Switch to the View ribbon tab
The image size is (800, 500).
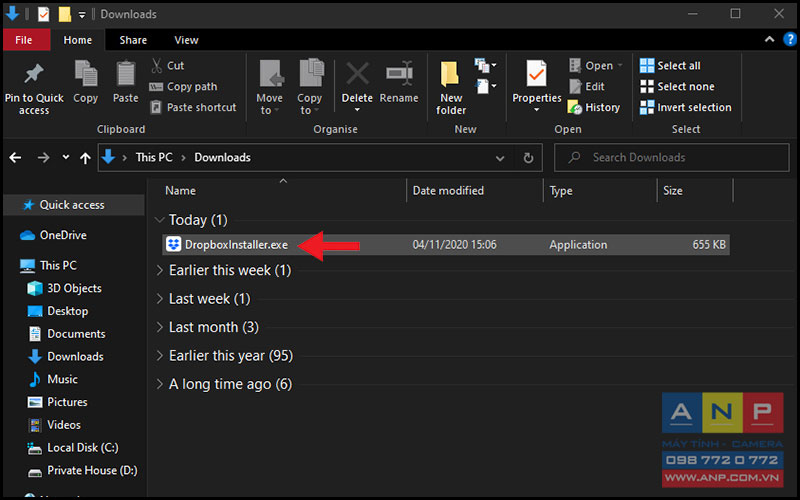pyautogui.click(x=186, y=40)
